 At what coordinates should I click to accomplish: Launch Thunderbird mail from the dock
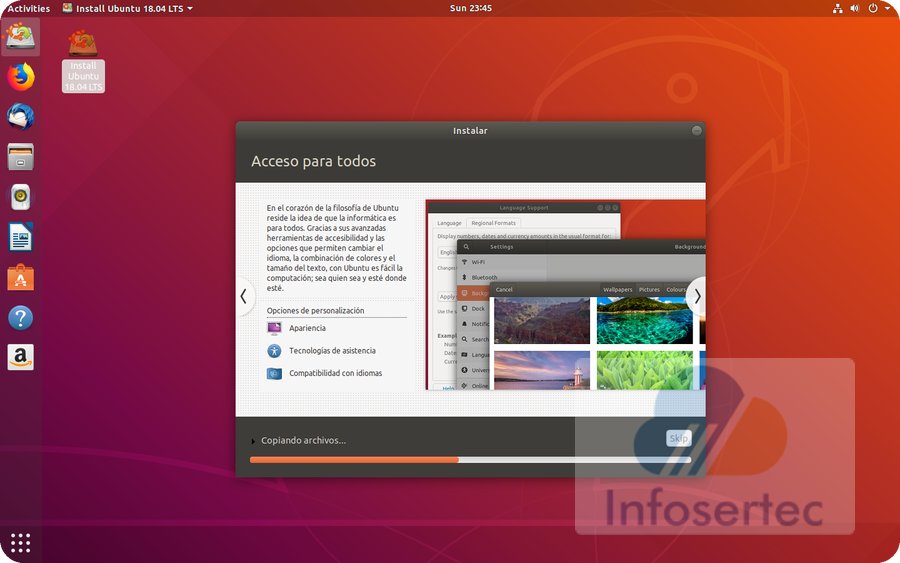pos(21,116)
